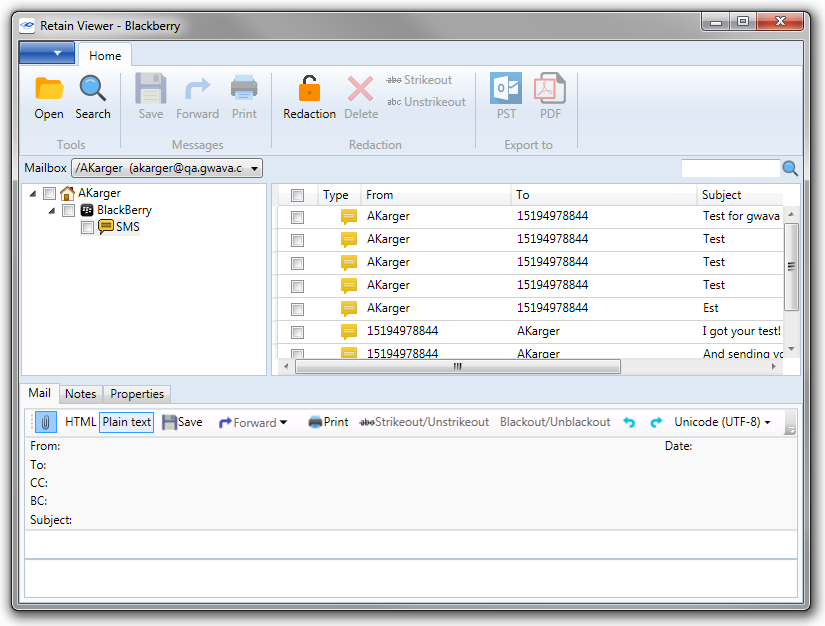The width and height of the screenshot is (825, 626).
Task: Click the horizontal scrollbar of message list
Action: point(457,367)
